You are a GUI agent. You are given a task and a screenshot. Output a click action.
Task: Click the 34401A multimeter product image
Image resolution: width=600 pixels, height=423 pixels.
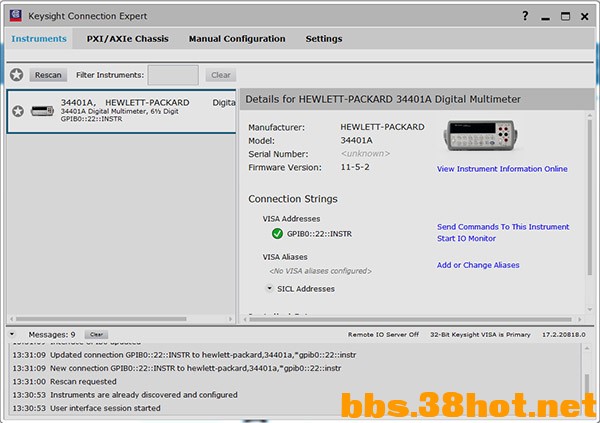tap(480, 136)
